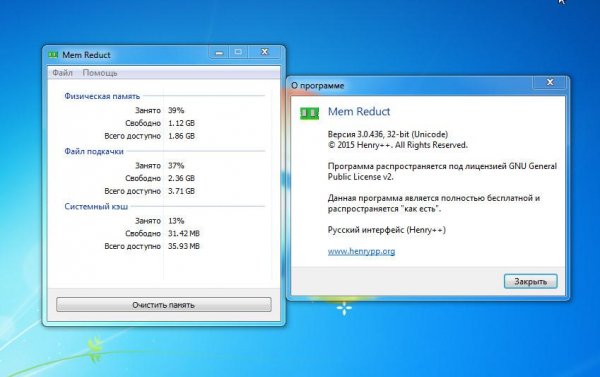Click the GNU General Public License paragraph
The image size is (600, 377).
click(442, 171)
